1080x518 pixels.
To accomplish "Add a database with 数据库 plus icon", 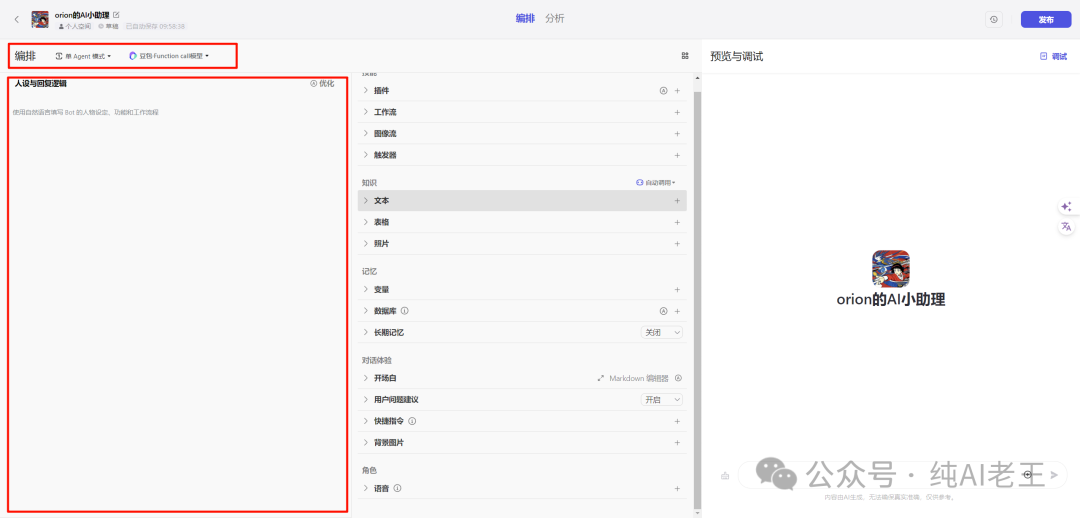I will coord(677,311).
